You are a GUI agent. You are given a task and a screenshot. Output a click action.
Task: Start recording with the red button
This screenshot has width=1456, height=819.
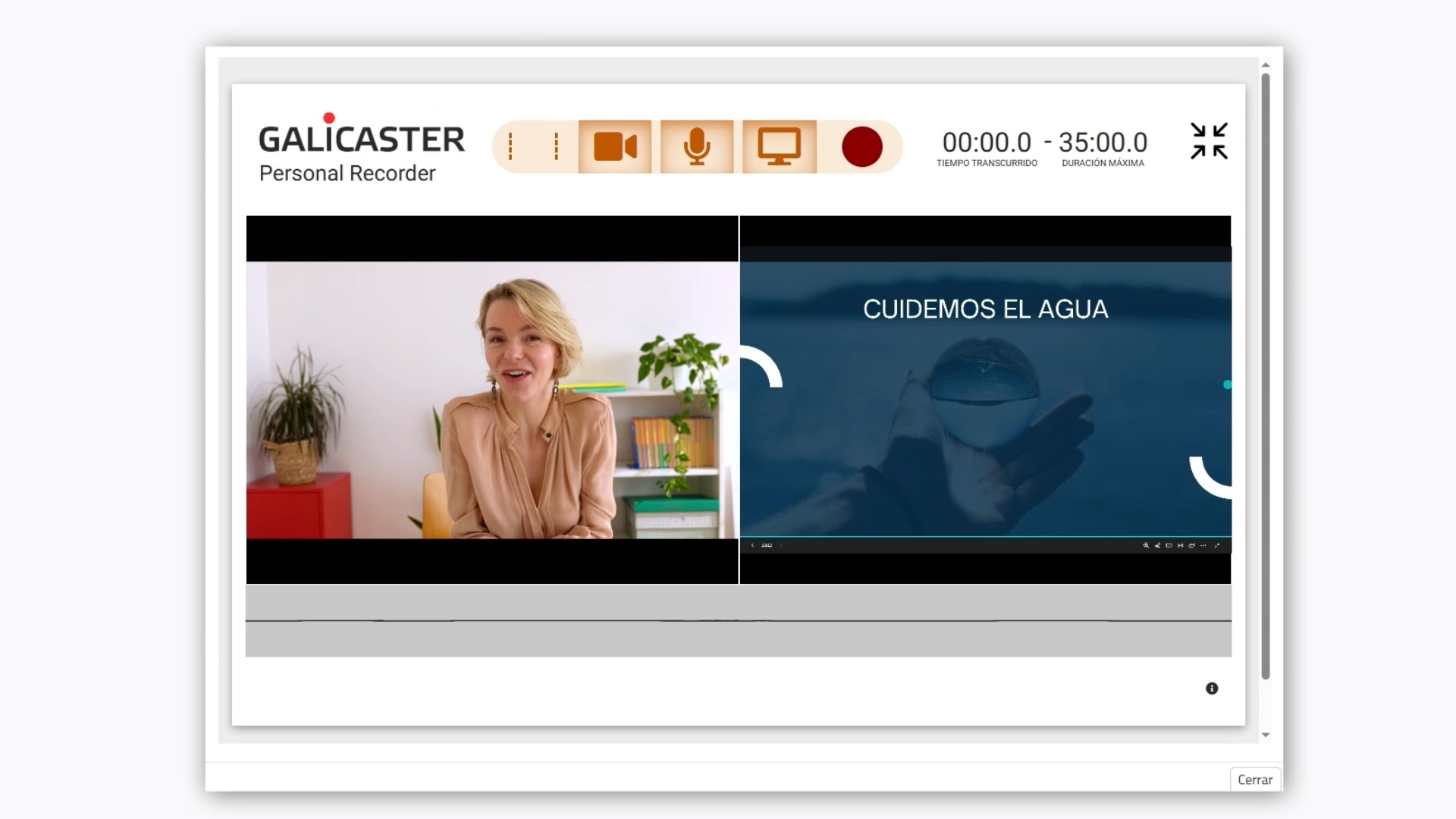(x=861, y=146)
